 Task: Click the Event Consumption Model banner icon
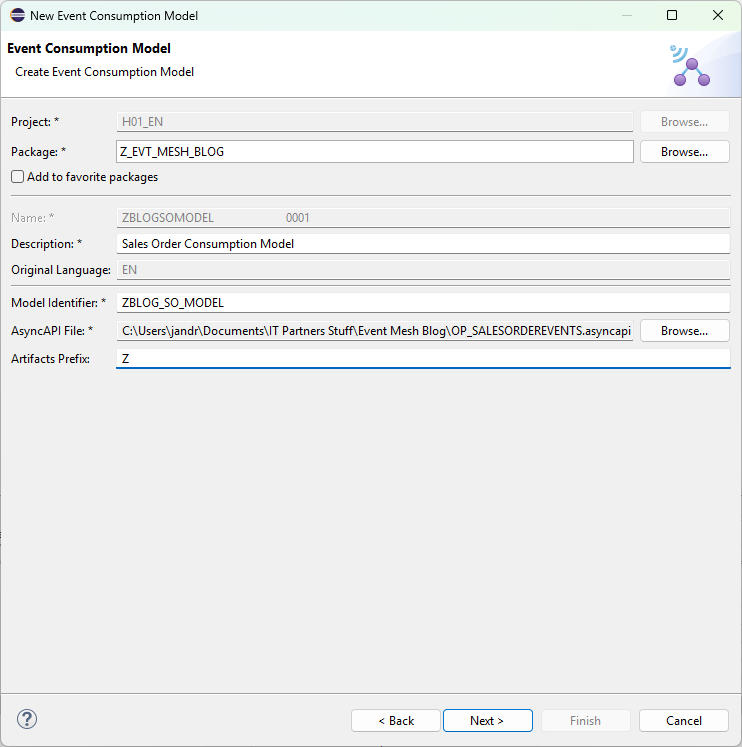pyautogui.click(x=690, y=64)
